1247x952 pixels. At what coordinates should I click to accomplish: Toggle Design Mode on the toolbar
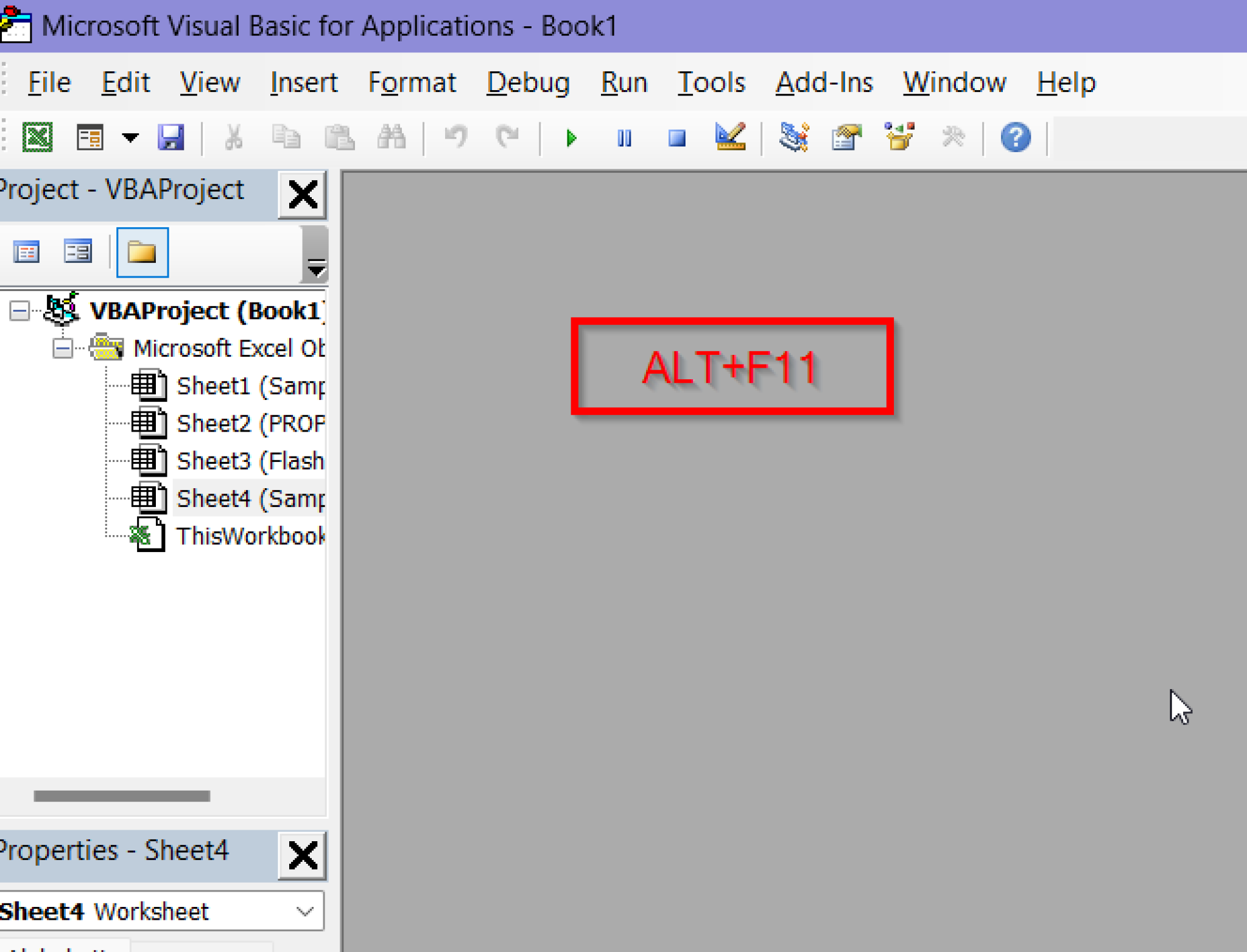tap(729, 138)
